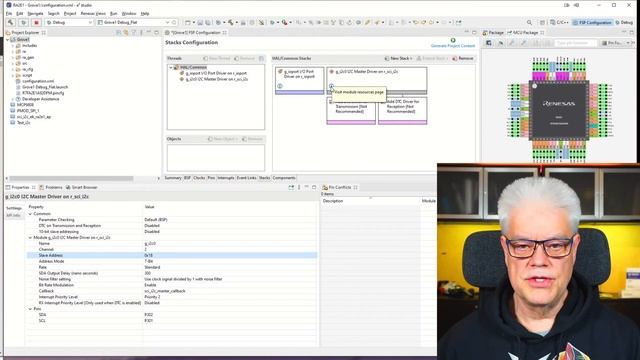This screenshot has width=640, height=360.
Task: Open the File menu
Action: pyautogui.click(x=9, y=13)
